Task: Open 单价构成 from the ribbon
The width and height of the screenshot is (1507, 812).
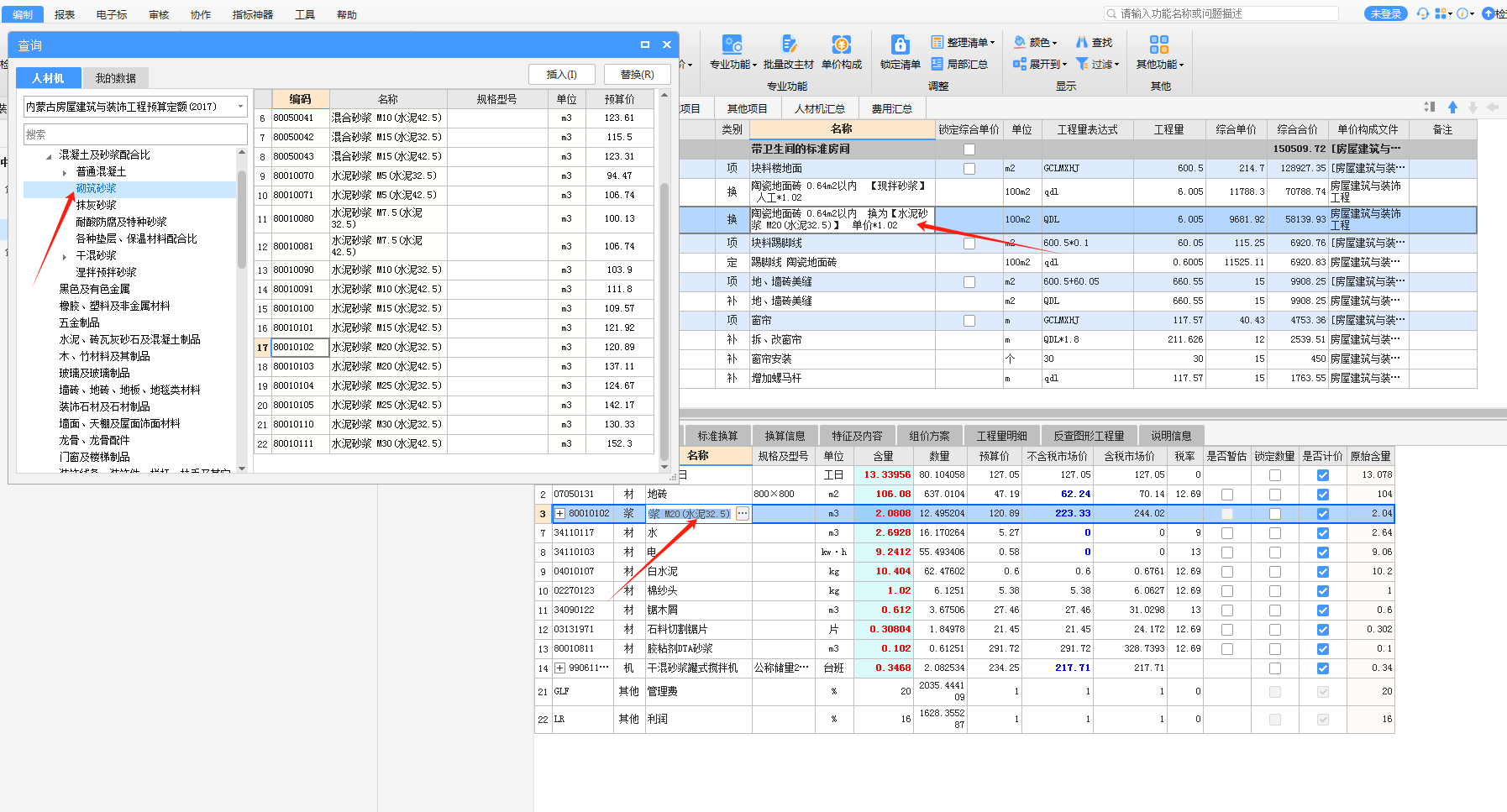Action: [x=842, y=45]
